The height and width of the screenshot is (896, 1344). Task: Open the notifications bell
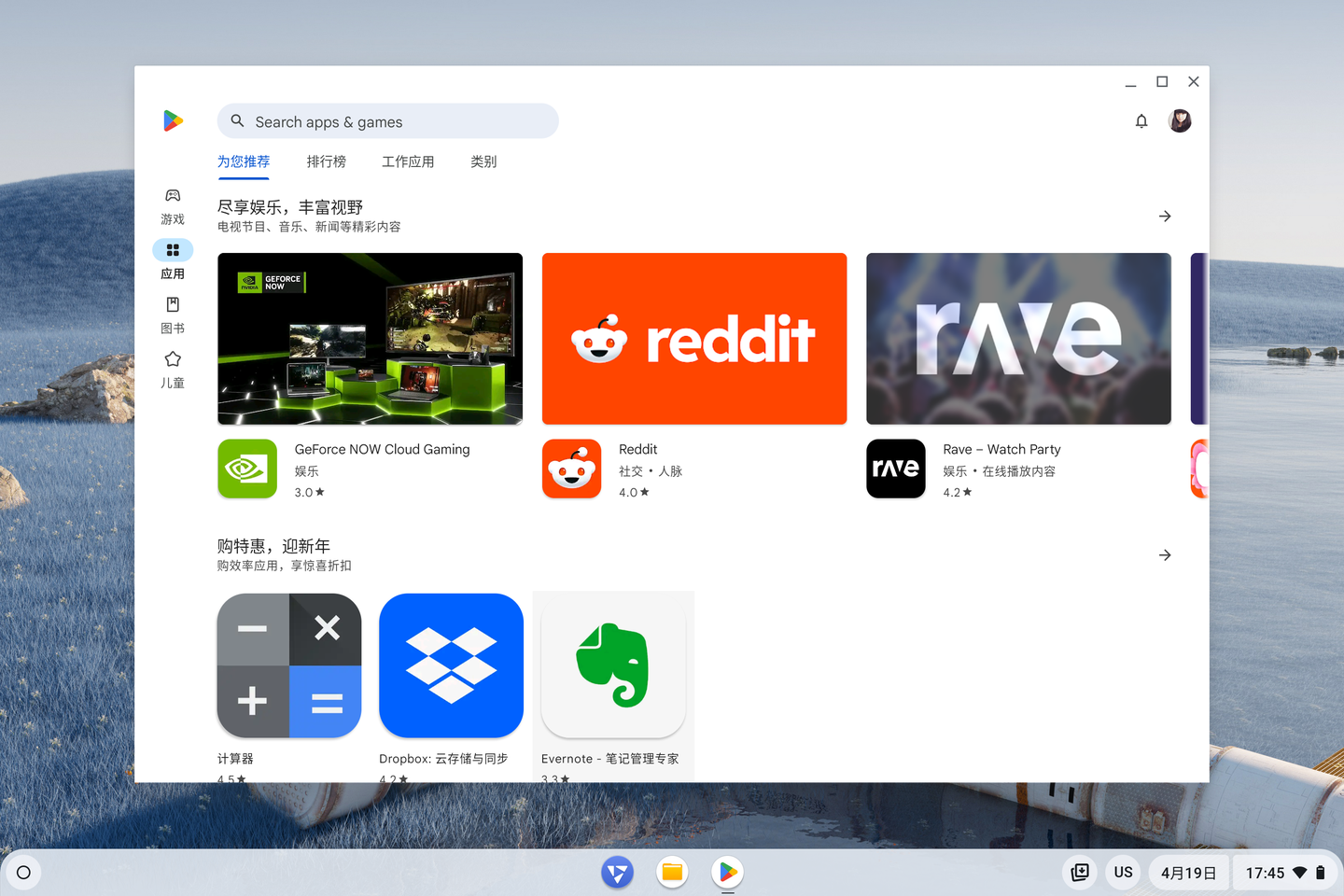[x=1141, y=120]
